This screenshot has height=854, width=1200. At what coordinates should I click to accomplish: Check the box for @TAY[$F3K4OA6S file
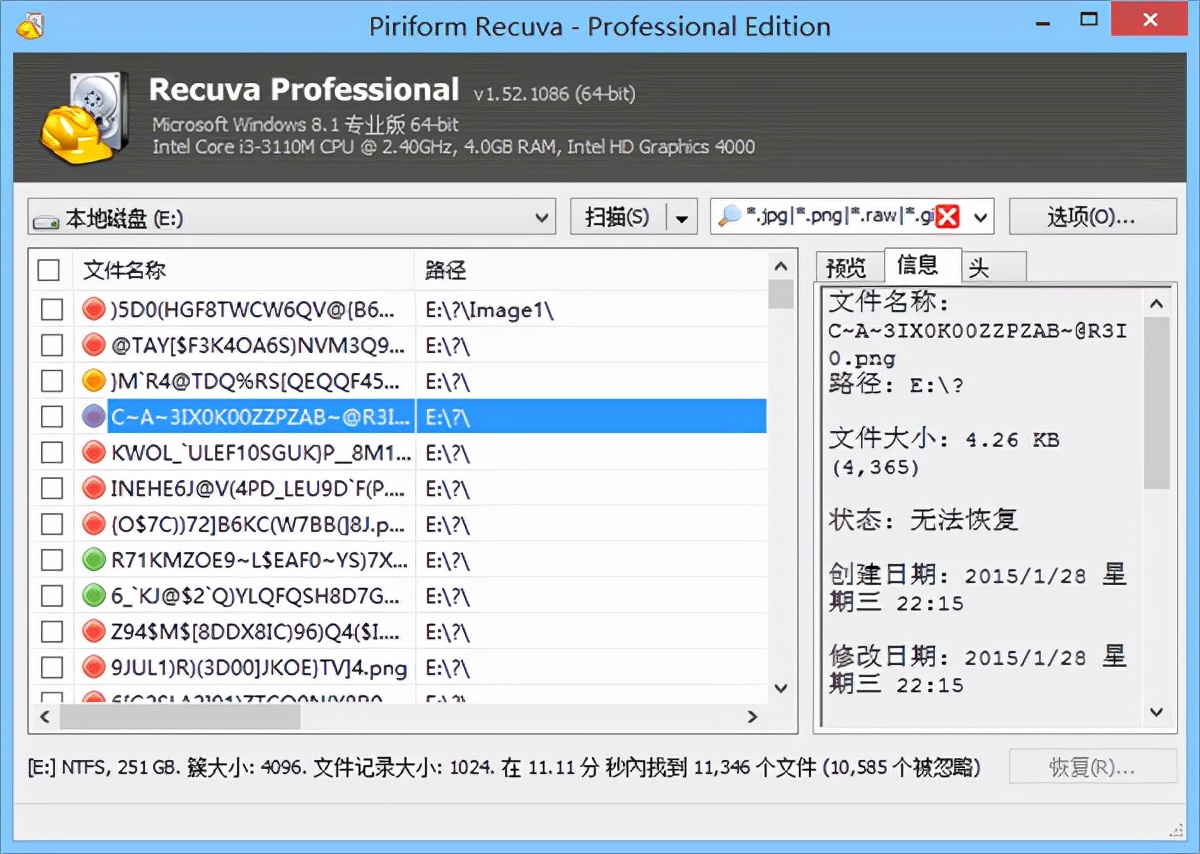(x=51, y=346)
